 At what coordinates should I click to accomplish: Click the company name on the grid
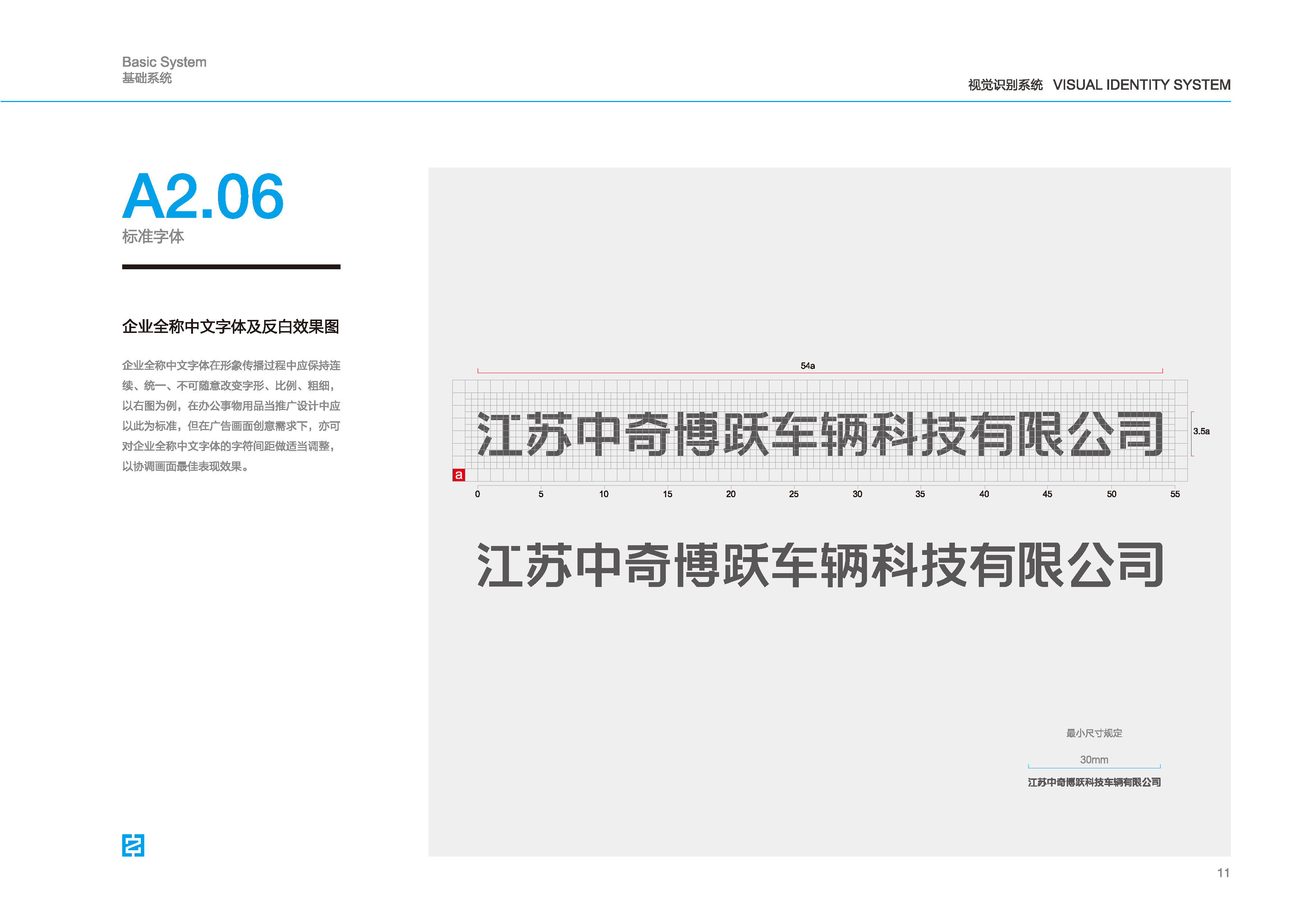[x=820, y=434]
